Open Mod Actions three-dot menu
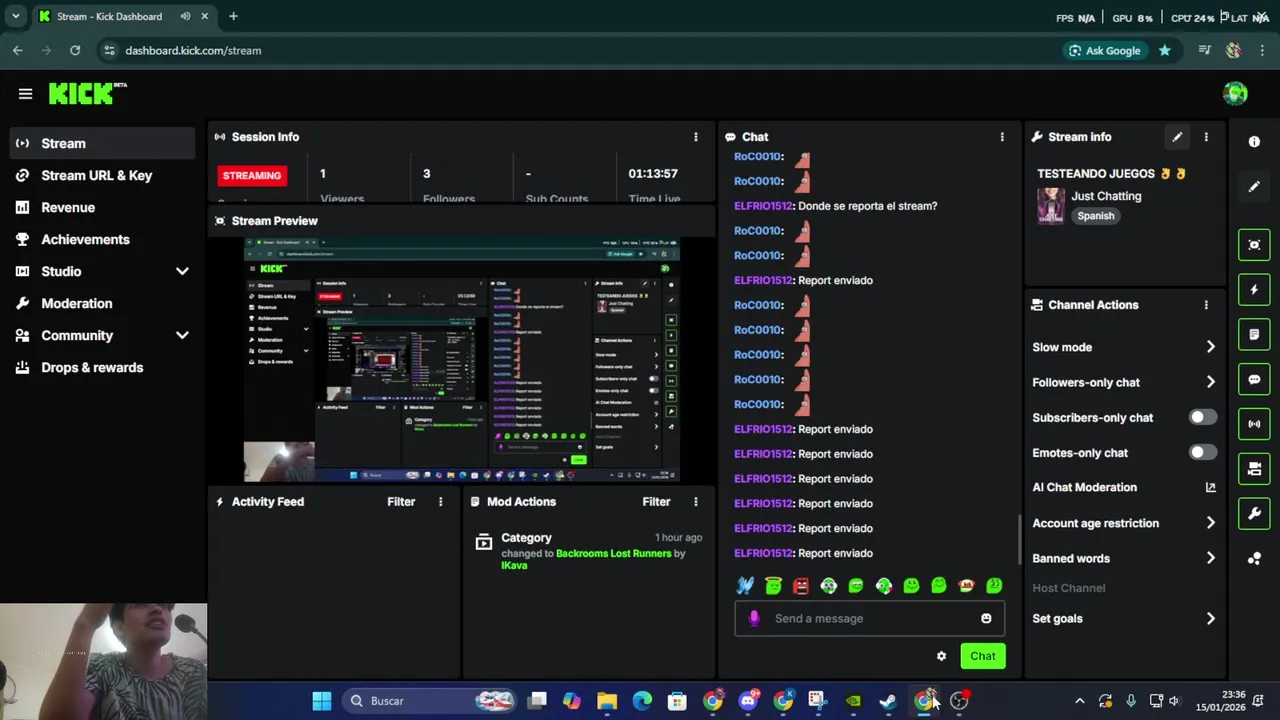The image size is (1280, 720). [x=696, y=502]
